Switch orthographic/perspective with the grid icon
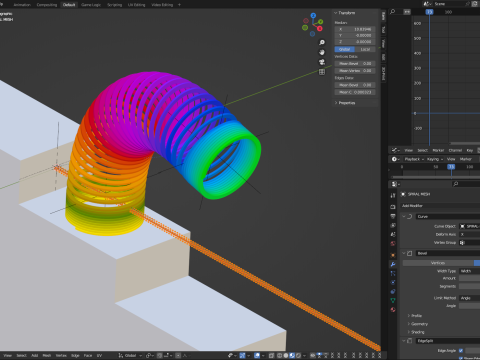 click(322, 72)
